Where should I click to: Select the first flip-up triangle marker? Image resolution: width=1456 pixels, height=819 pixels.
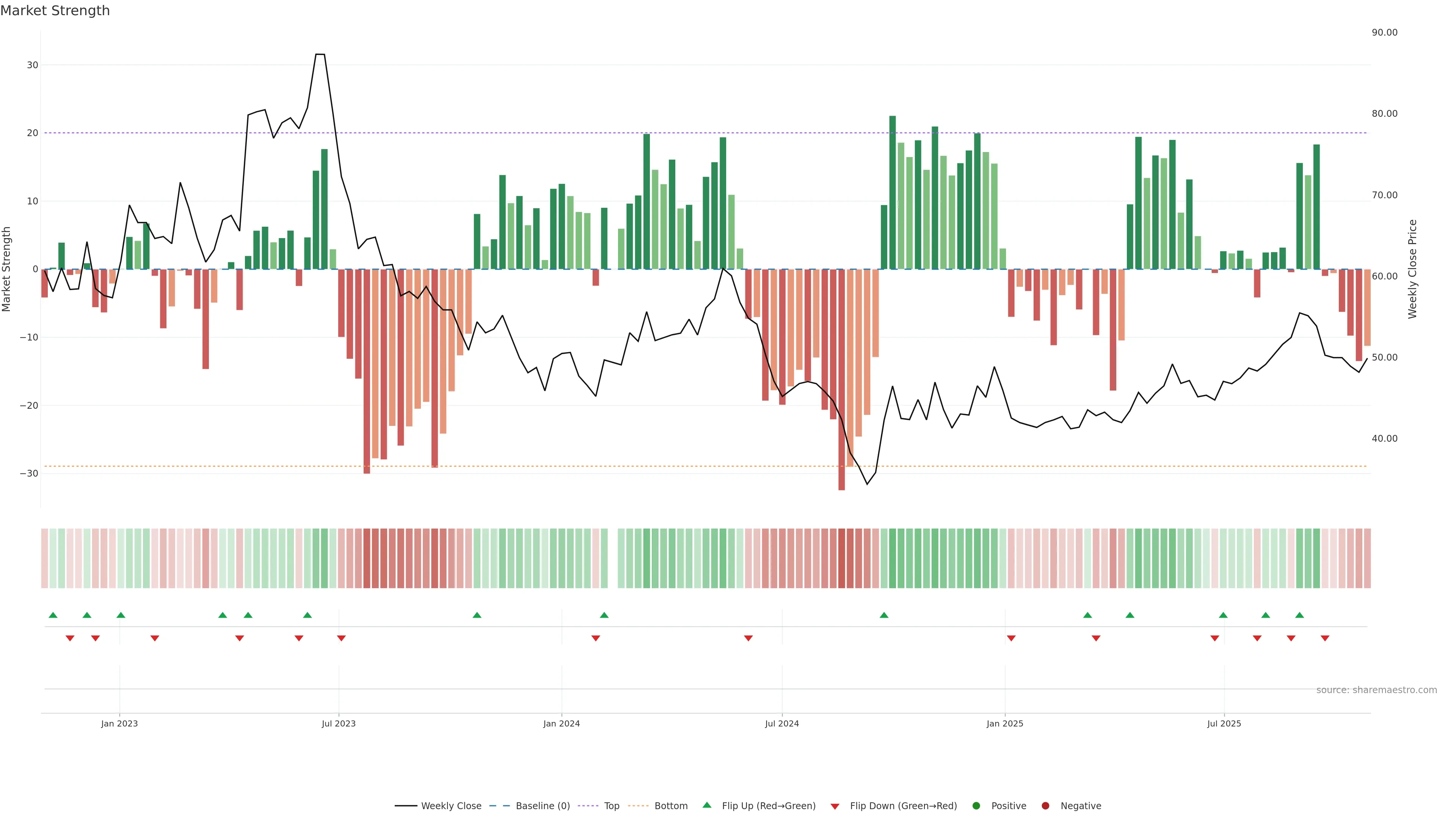[53, 615]
